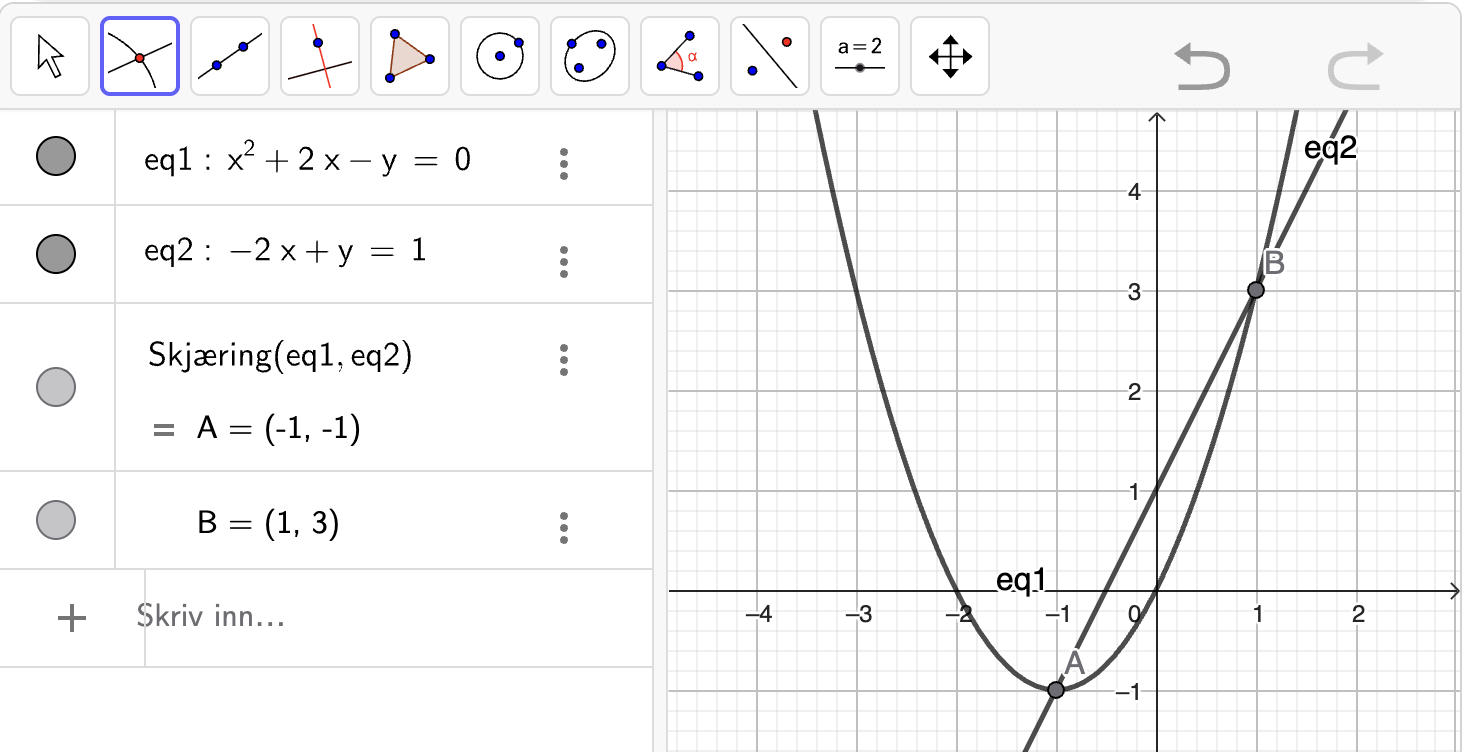Click the eq2 label on the graph

[1330, 149]
